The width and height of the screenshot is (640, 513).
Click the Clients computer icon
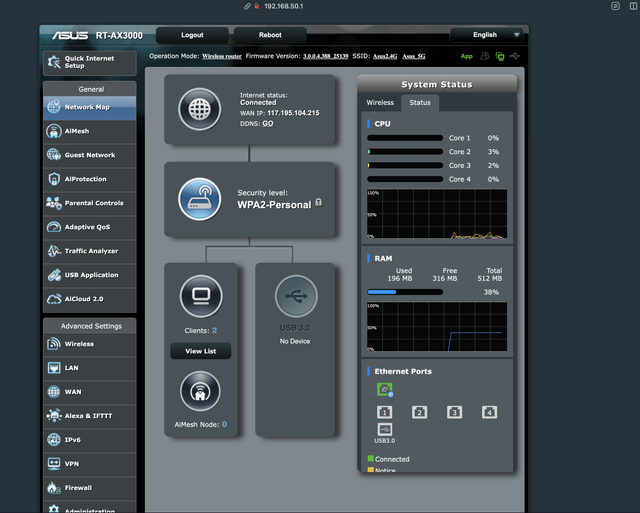tap(201, 296)
